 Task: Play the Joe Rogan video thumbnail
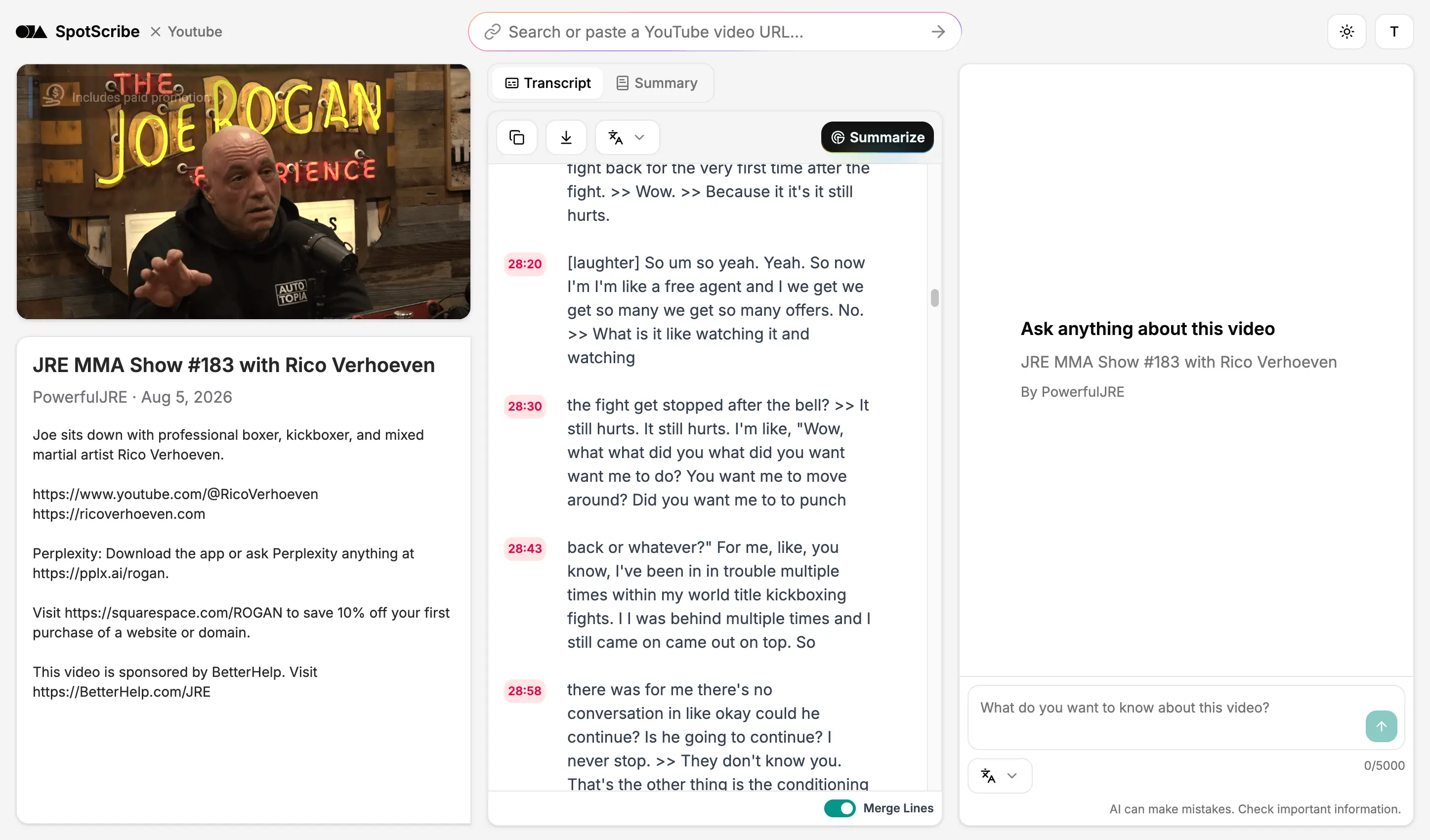pyautogui.click(x=244, y=192)
